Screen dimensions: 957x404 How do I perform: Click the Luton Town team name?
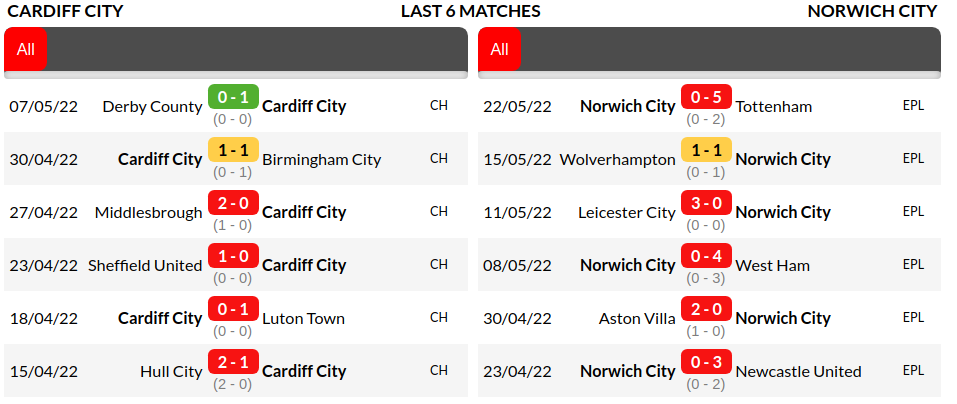click(303, 318)
